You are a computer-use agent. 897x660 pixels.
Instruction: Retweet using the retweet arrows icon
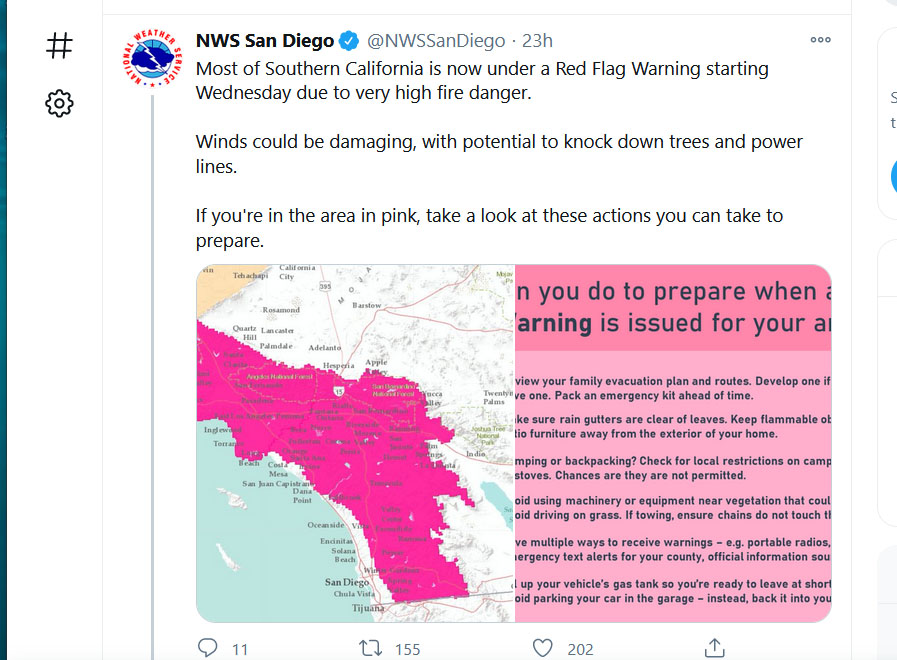pos(370,648)
